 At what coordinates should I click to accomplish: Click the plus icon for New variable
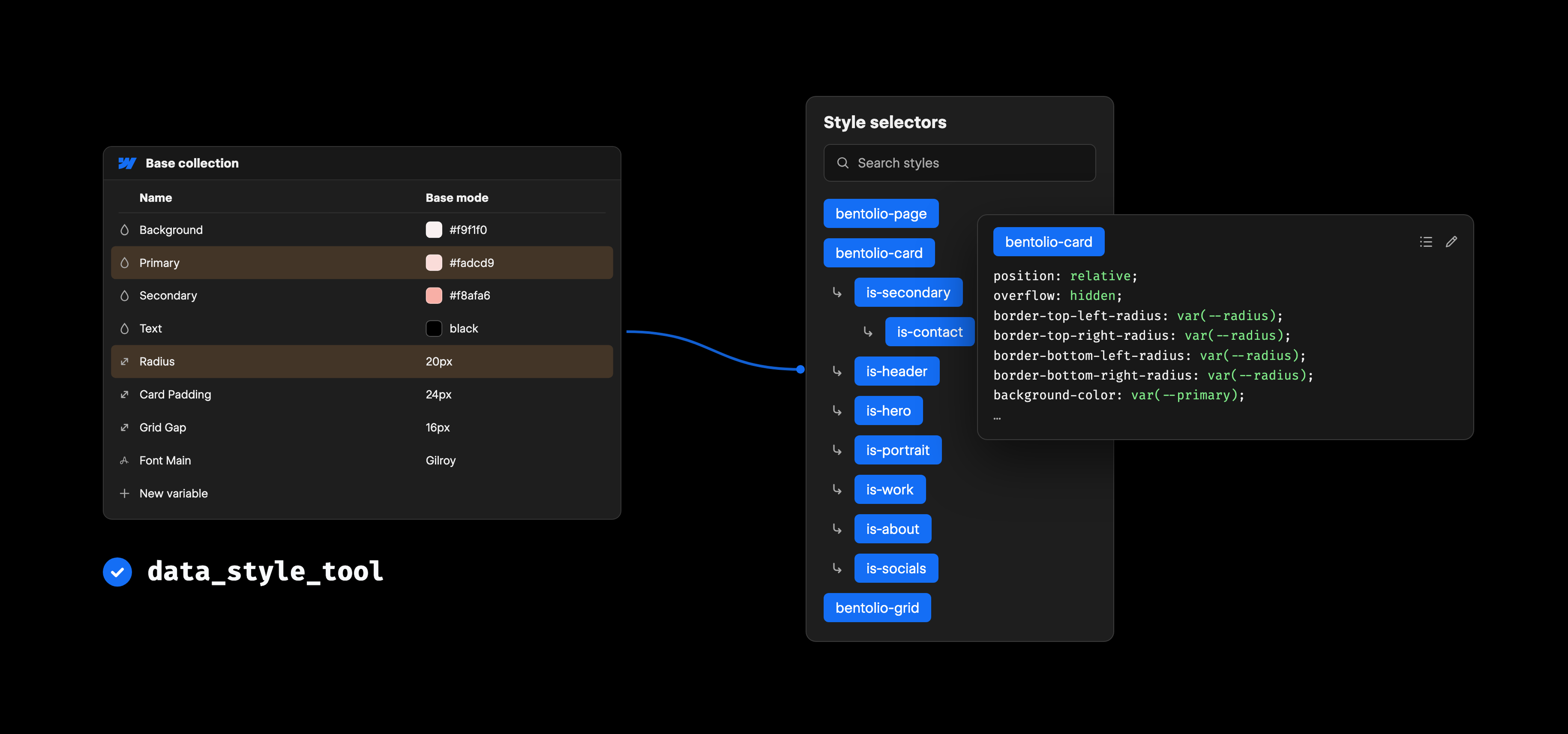125,494
